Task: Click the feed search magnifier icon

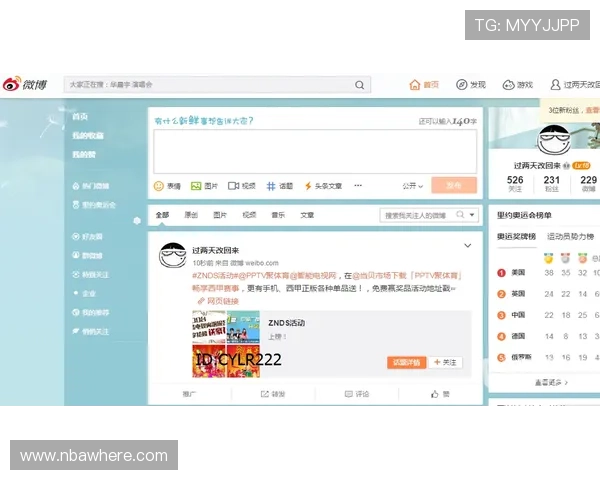Action: click(x=460, y=215)
